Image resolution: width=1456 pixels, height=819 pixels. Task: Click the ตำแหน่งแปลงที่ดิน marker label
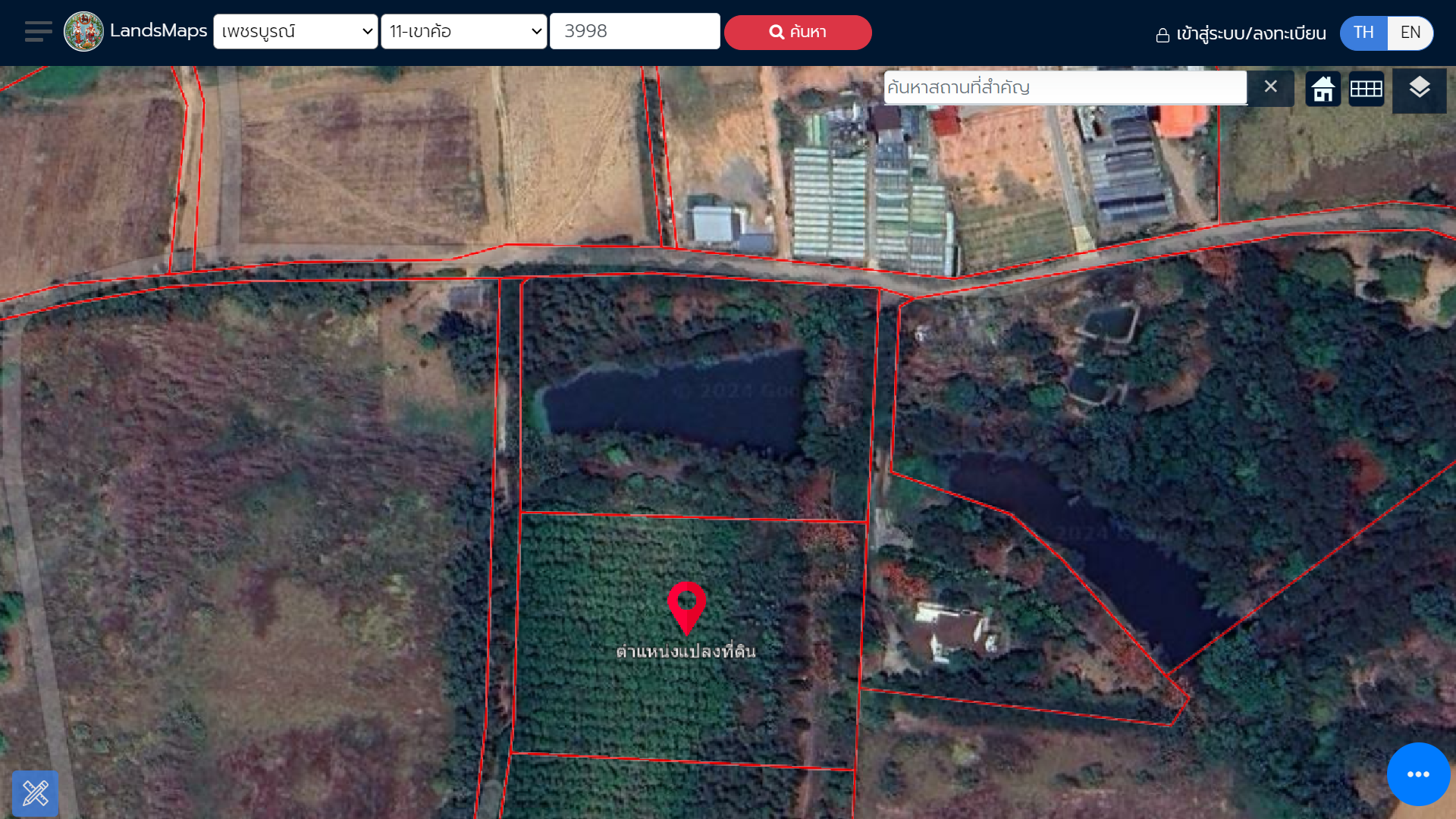[686, 652]
